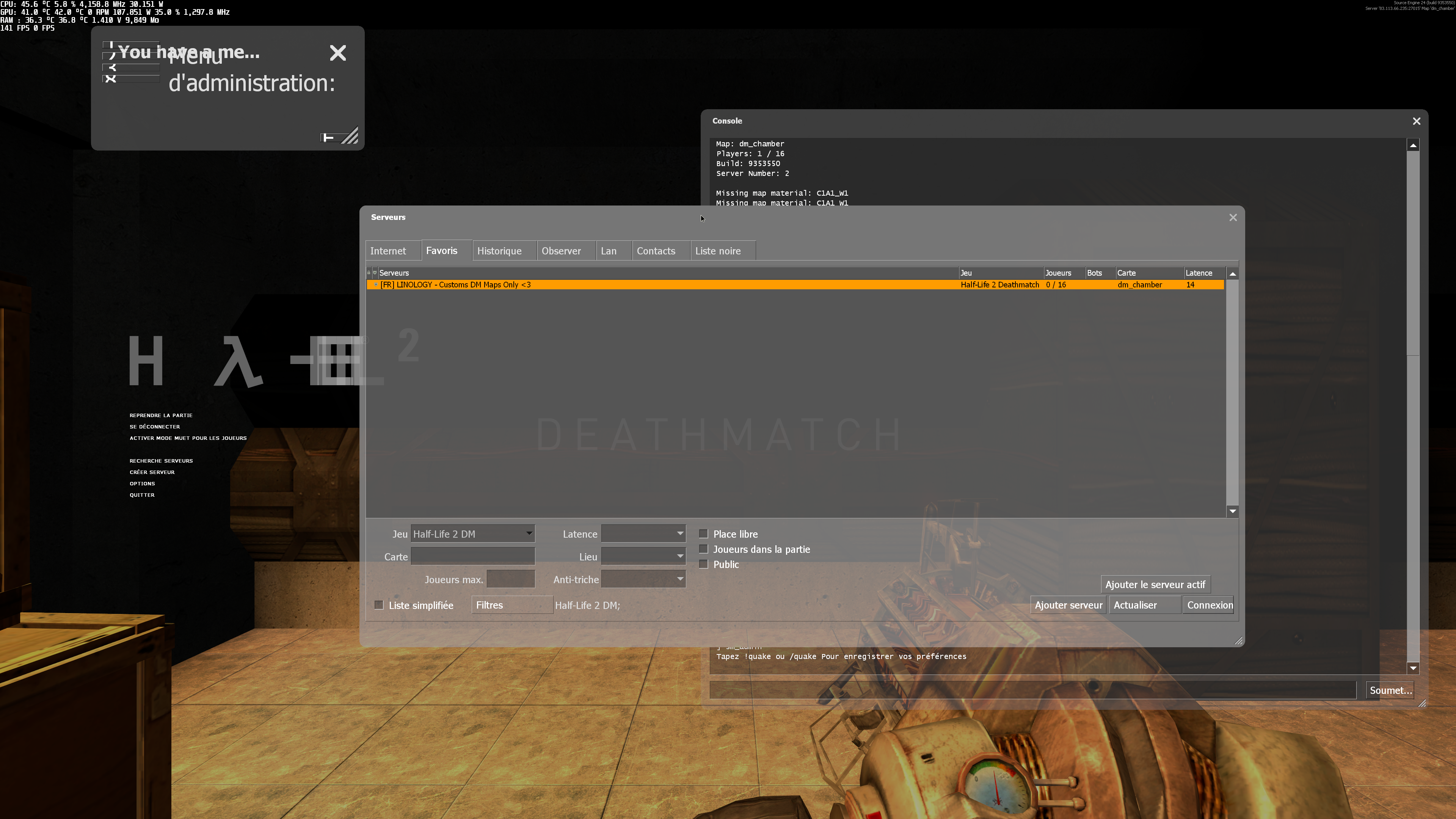The image size is (1456, 819).
Task: Click Actualiser to refresh servers
Action: coord(1145,606)
